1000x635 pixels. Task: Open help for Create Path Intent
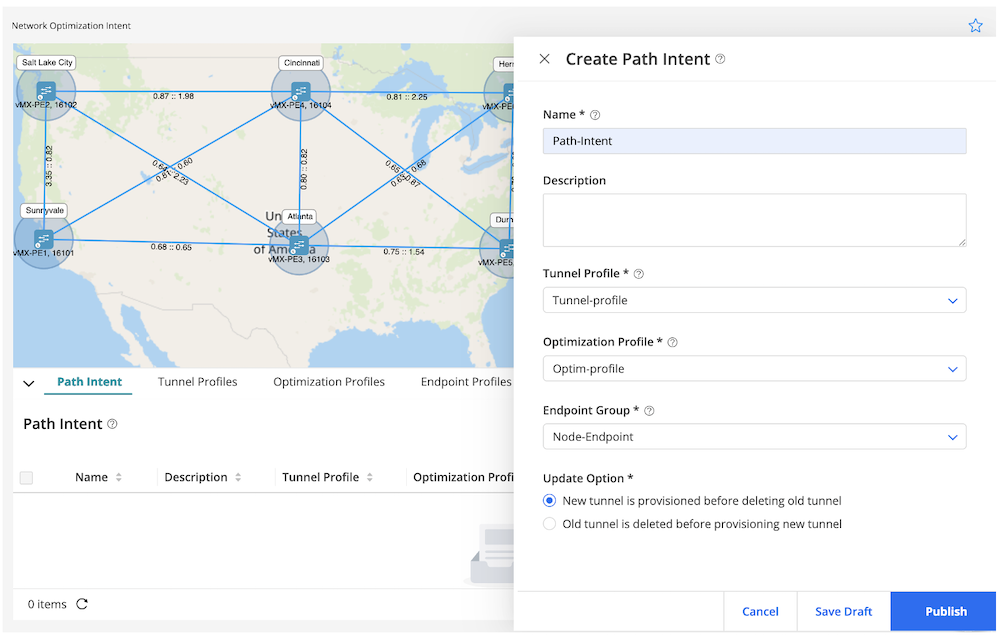coord(718,58)
